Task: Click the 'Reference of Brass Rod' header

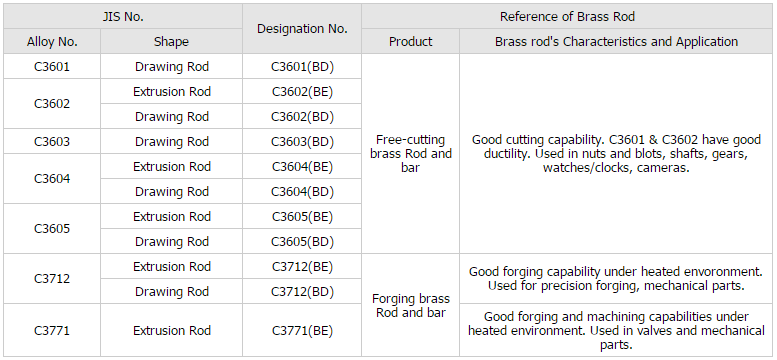Action: 567,16
